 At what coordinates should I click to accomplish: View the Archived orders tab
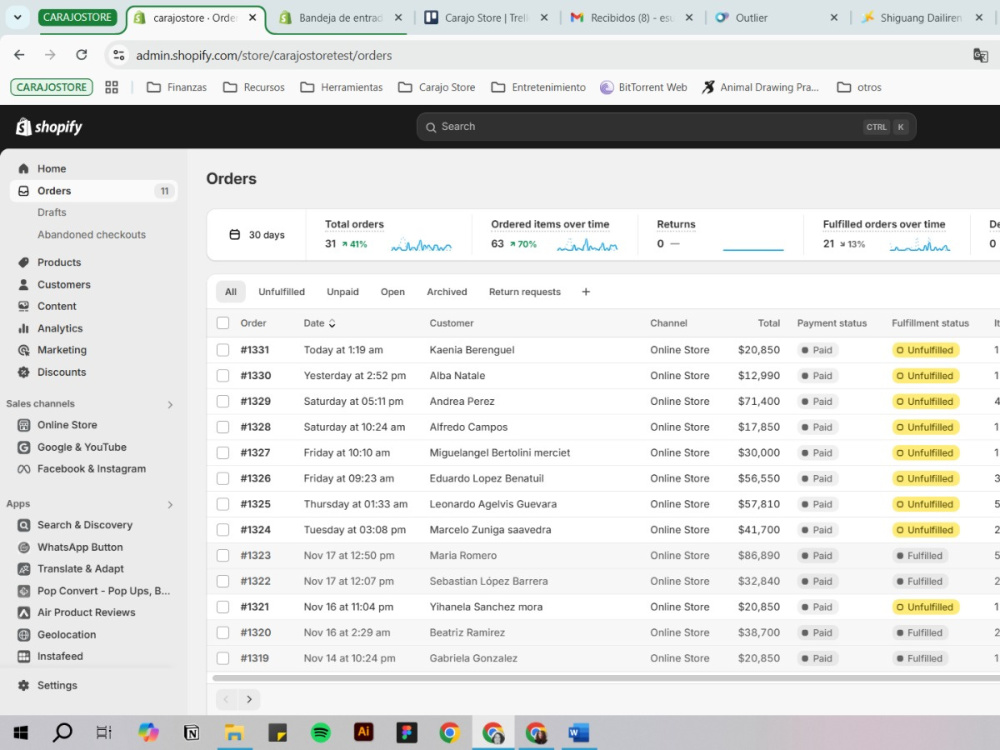[x=447, y=291]
